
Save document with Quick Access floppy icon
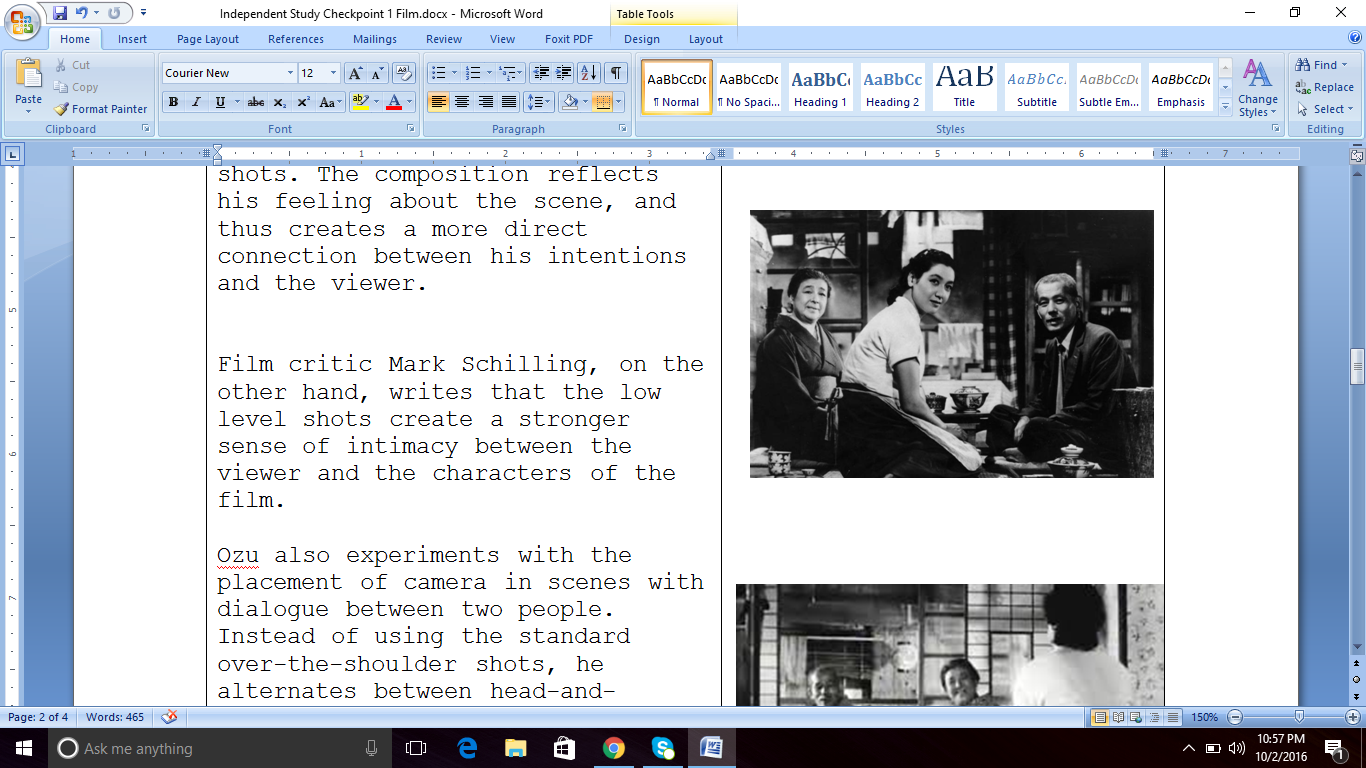(x=60, y=13)
